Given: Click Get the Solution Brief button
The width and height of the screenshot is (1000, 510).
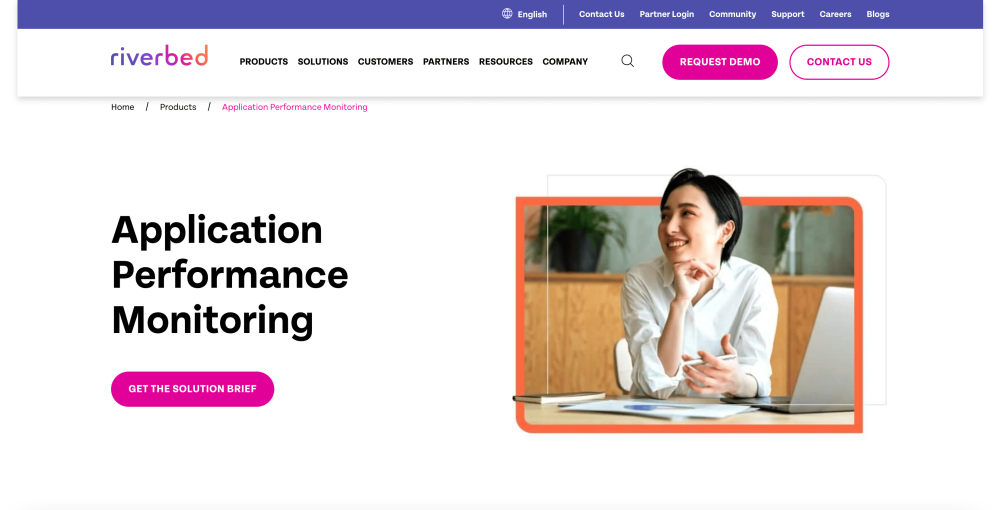Looking at the screenshot, I should pyautogui.click(x=193, y=389).
